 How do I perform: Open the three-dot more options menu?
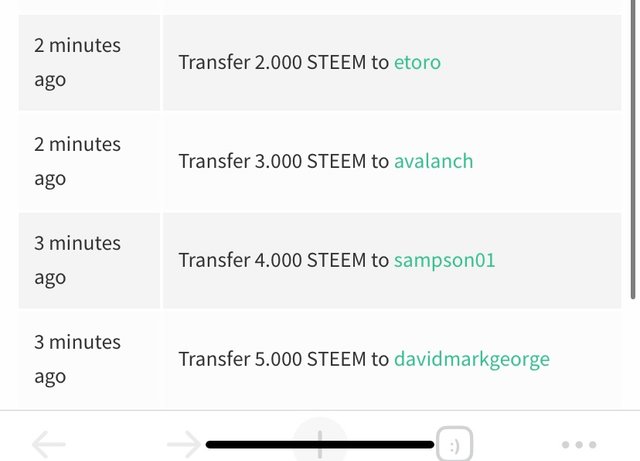[579, 444]
